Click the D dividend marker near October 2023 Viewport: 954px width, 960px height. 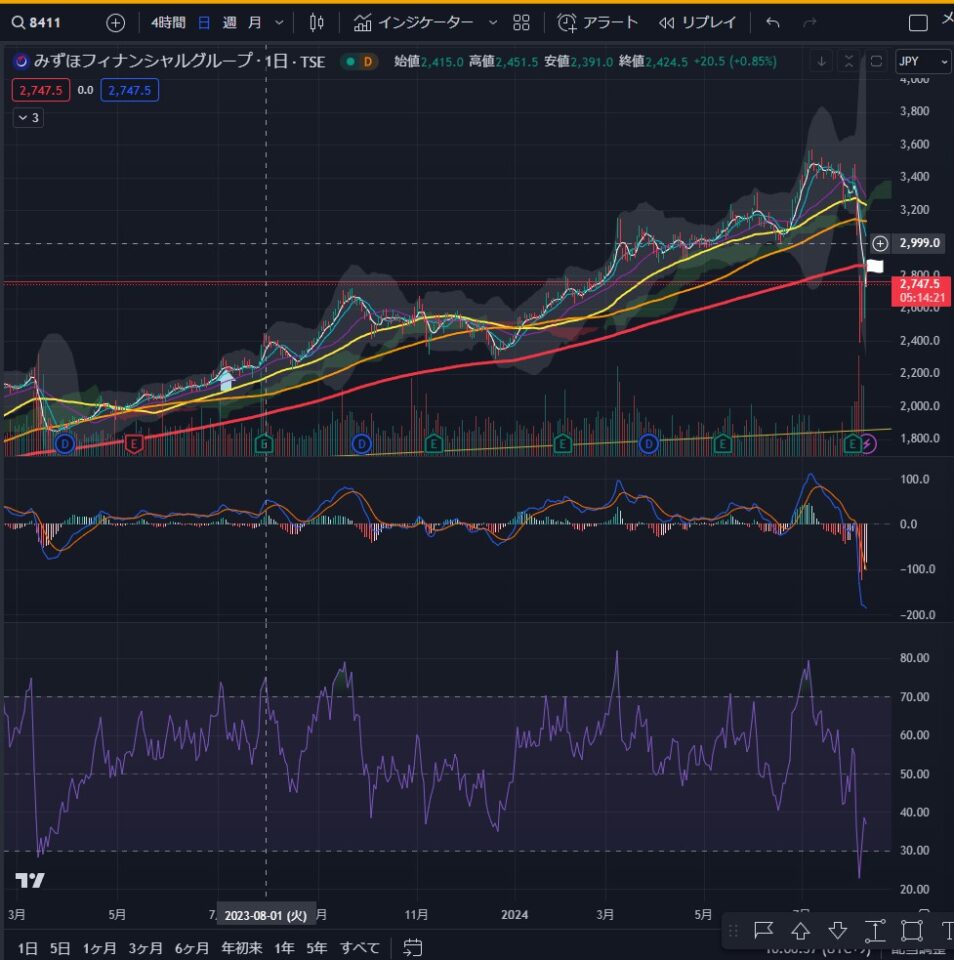tap(362, 443)
